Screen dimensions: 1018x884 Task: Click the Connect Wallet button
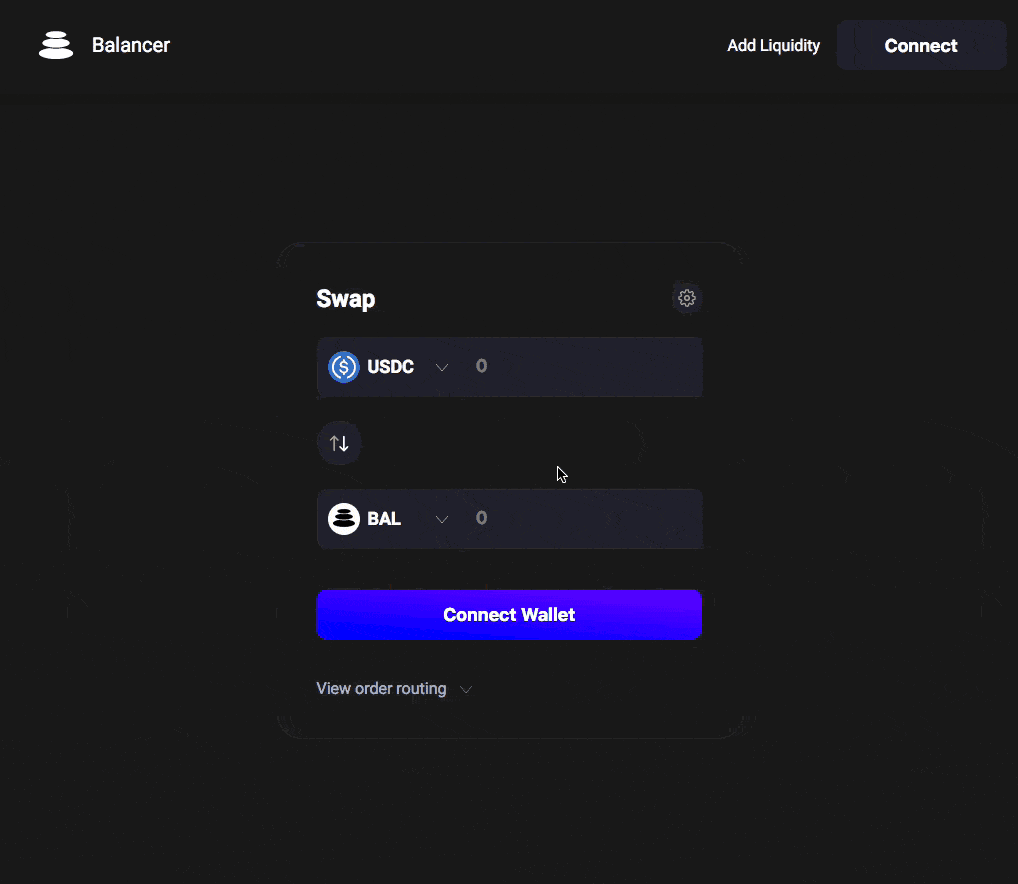(509, 615)
